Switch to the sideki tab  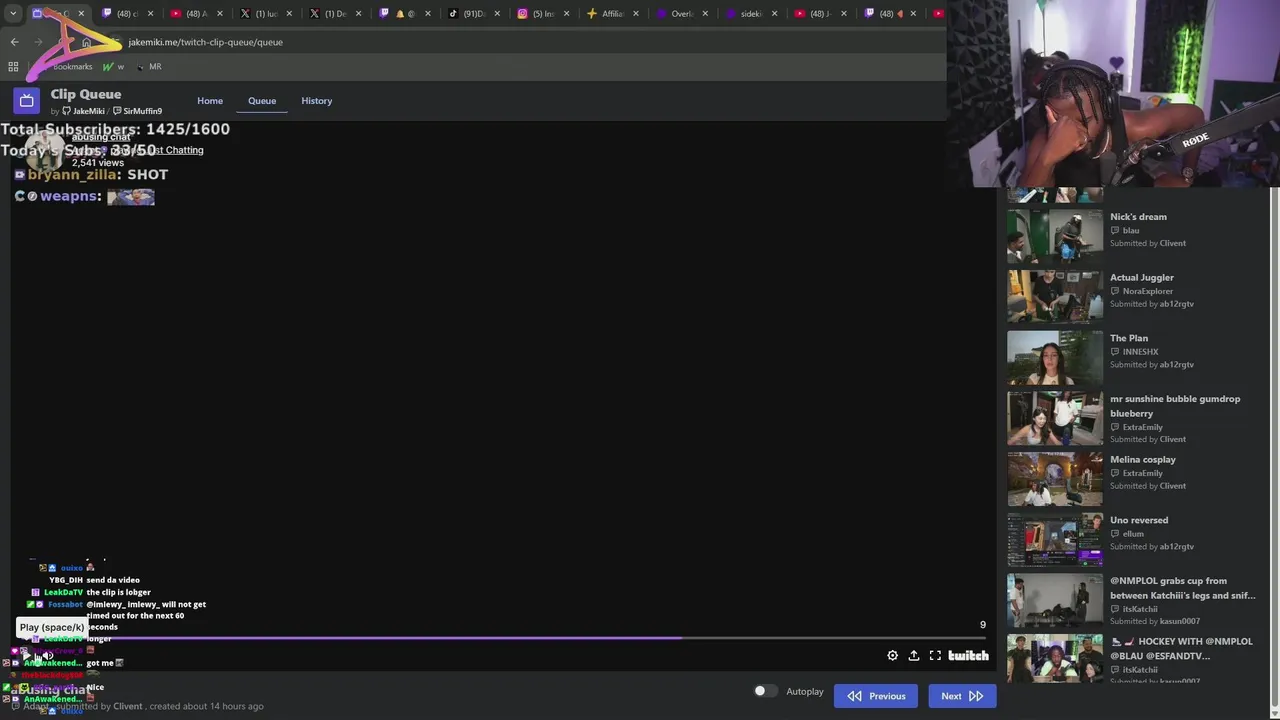click(750, 13)
